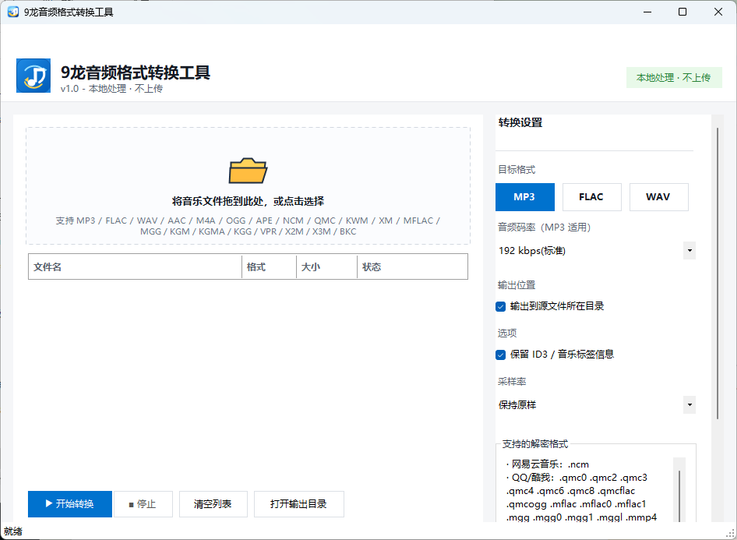Viewport: 737px width, 540px height.
Task: Toggle 保留 ID3 / 音乐标签信息 checkbox
Action: click(x=501, y=354)
